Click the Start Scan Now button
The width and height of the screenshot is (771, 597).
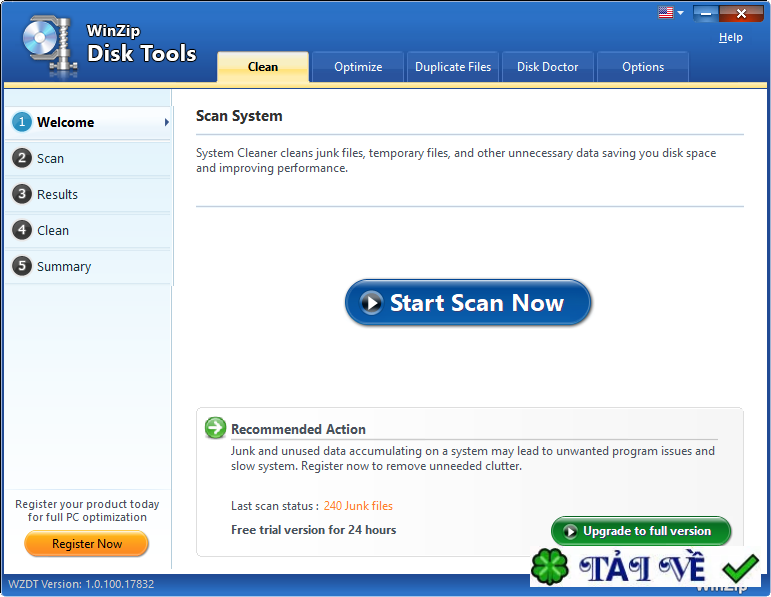pos(468,302)
